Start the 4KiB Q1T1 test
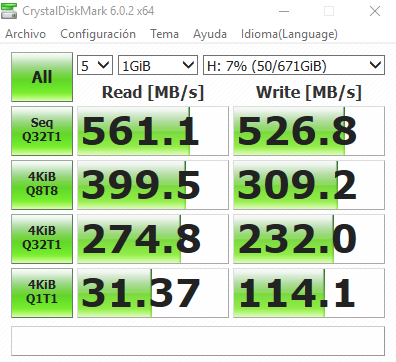Viewport: 396px width, 362px height. [42, 293]
